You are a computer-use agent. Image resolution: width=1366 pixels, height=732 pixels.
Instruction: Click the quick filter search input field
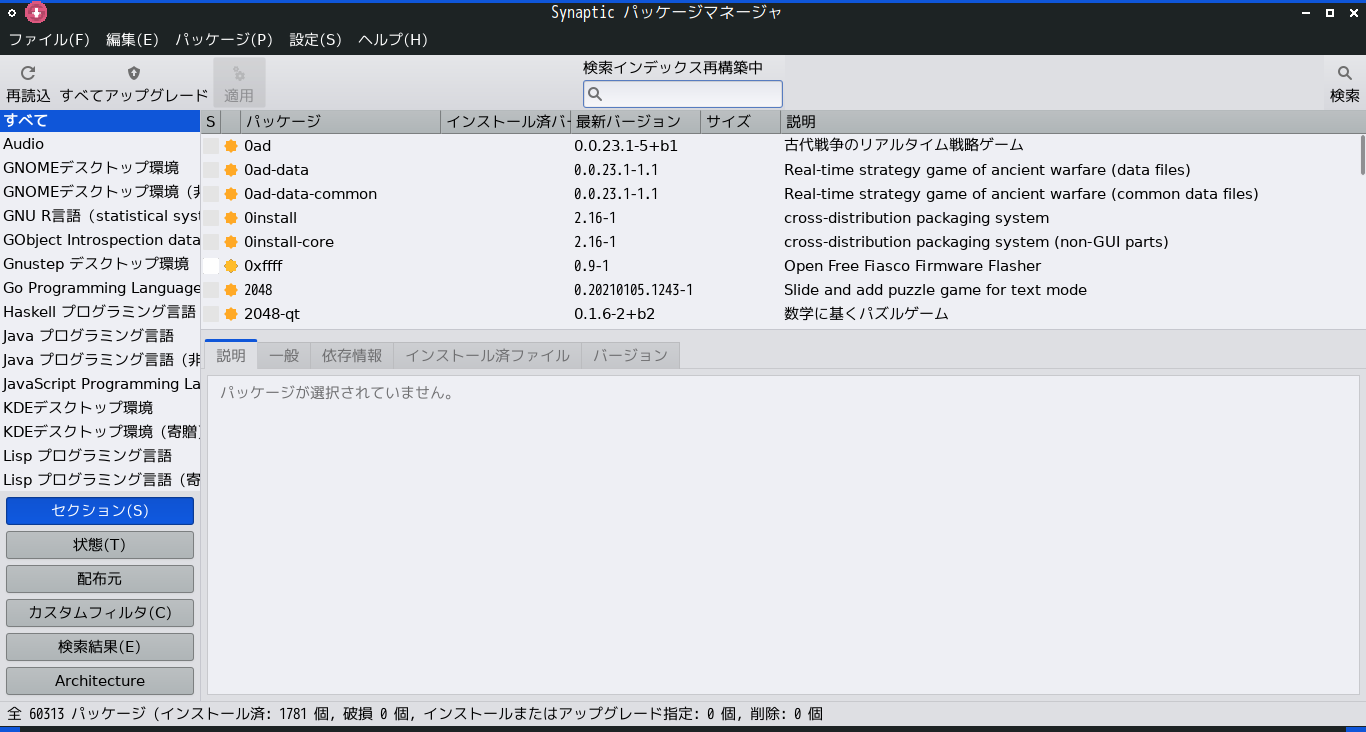(683, 94)
